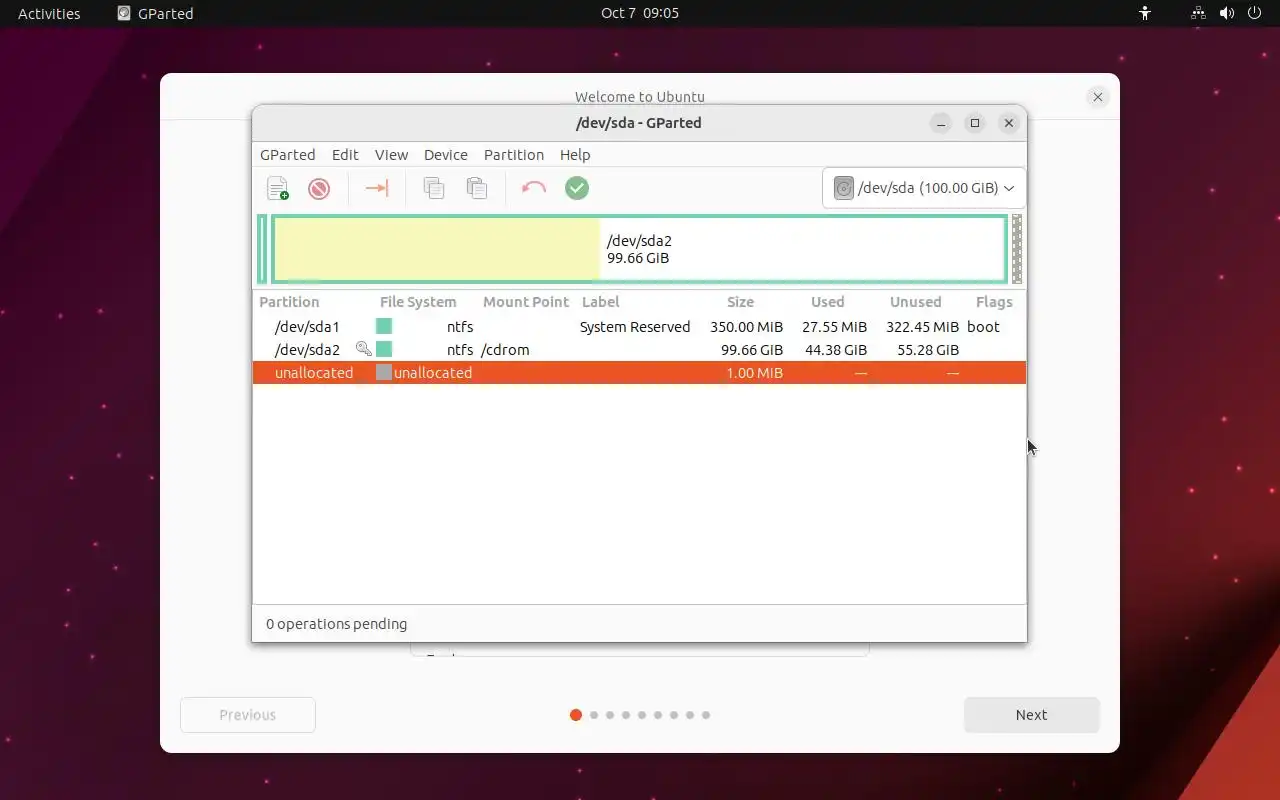1280x800 pixels.
Task: Click the File System column header
Action: click(x=418, y=302)
